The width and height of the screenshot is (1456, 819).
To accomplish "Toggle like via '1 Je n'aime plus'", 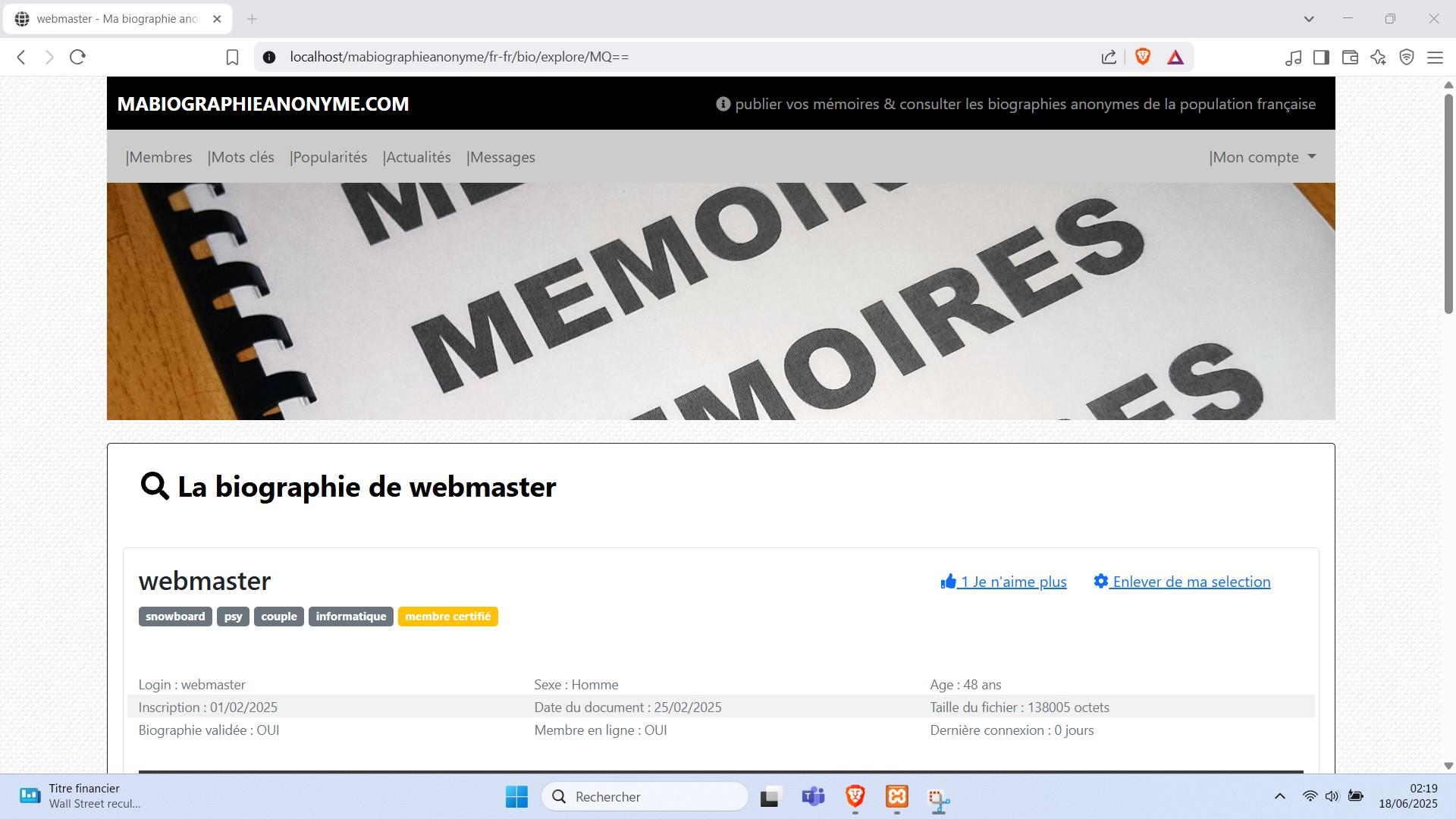I will (1004, 582).
